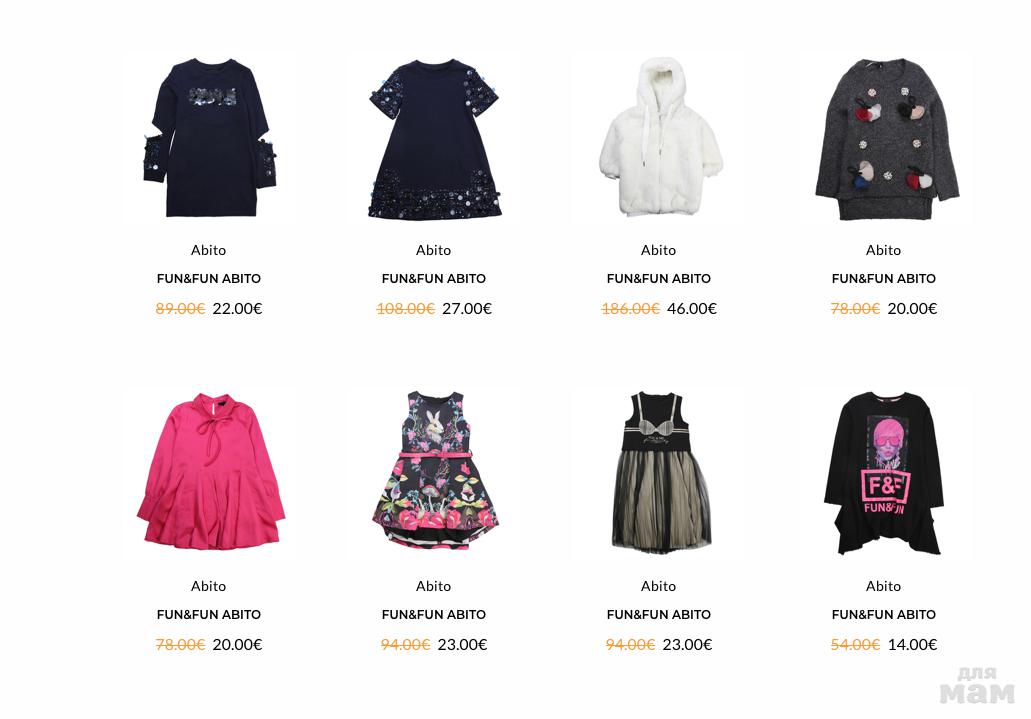Screen dimensions: 1031x719
Task: Open the floral rabbit print dress image
Action: click(x=435, y=470)
